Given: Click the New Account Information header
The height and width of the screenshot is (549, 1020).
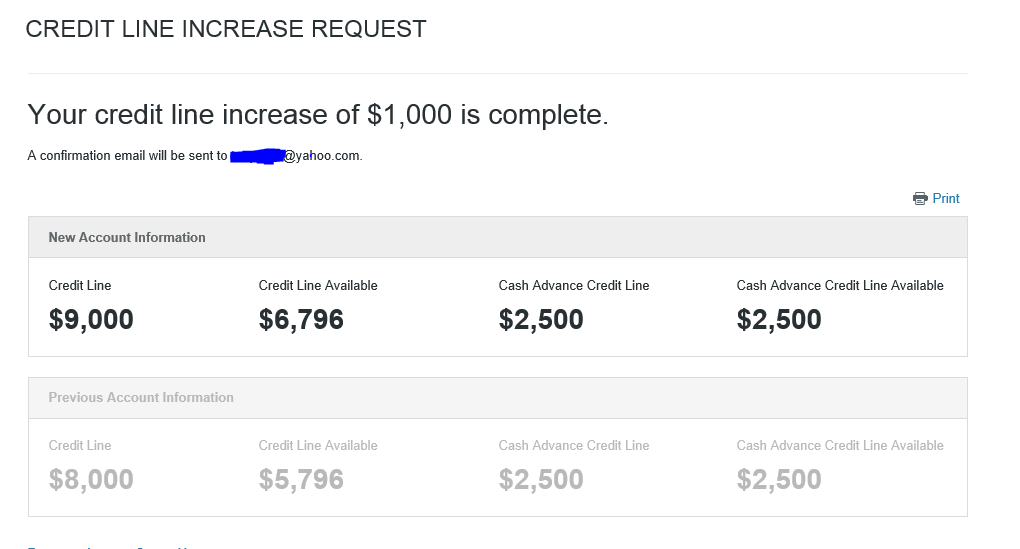Looking at the screenshot, I should tap(127, 237).
